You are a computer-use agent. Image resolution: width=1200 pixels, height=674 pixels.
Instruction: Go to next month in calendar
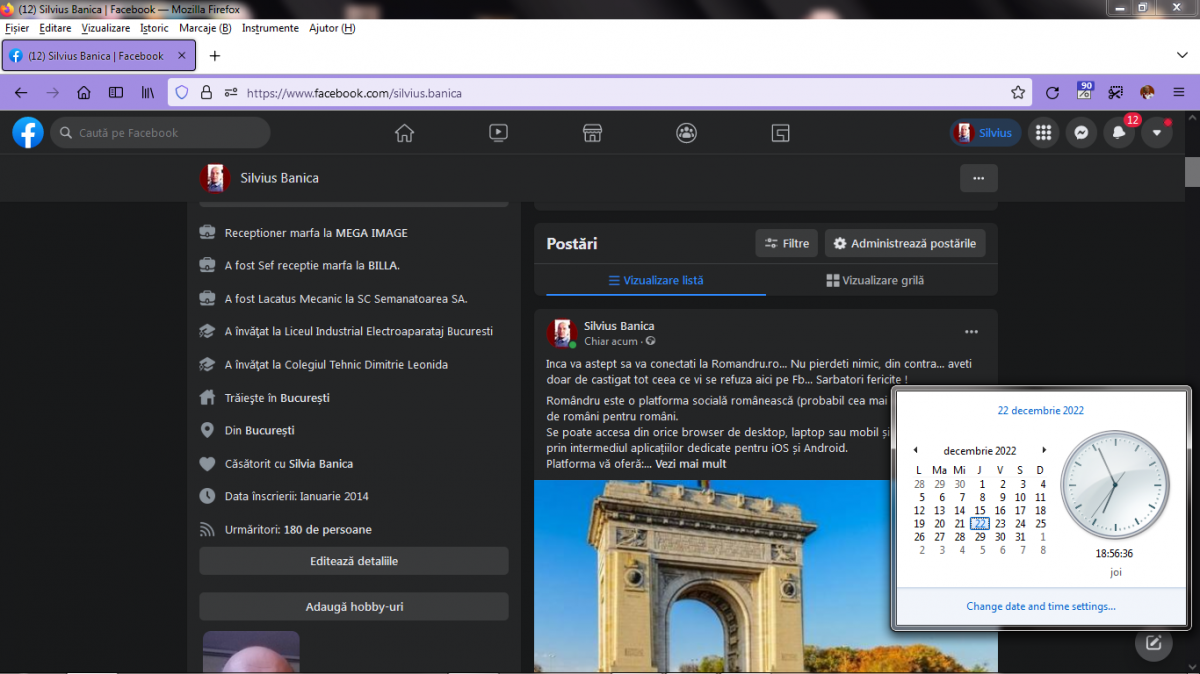(1045, 451)
